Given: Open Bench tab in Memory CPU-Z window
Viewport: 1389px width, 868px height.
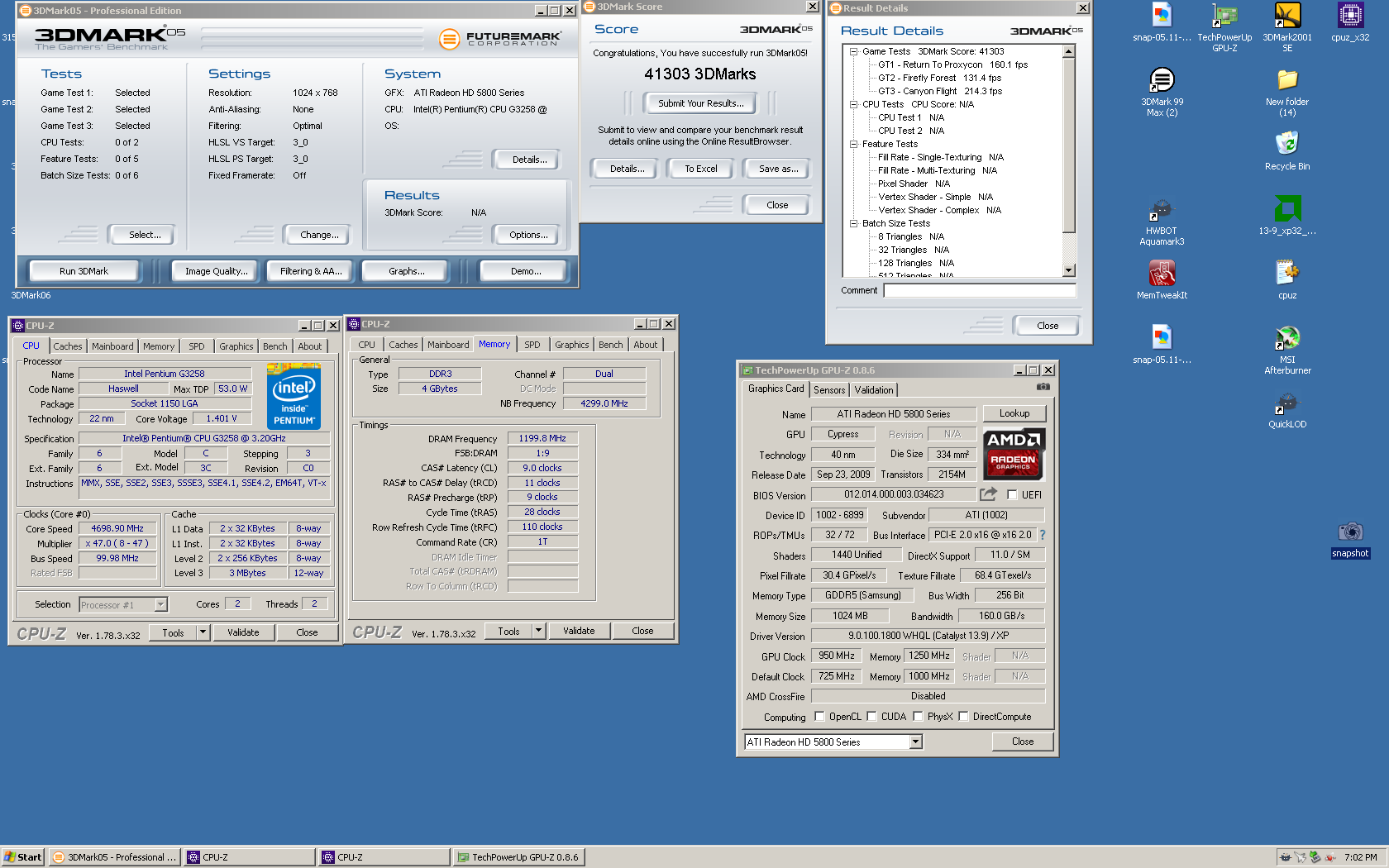Looking at the screenshot, I should pyautogui.click(x=611, y=345).
